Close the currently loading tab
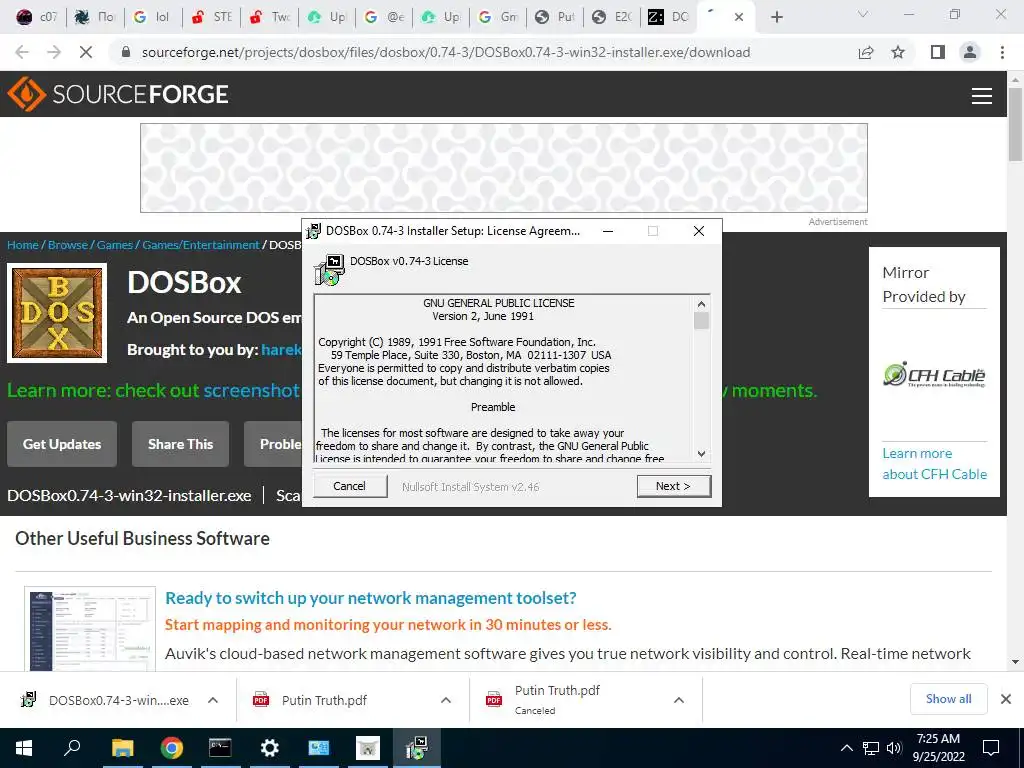 pos(739,17)
